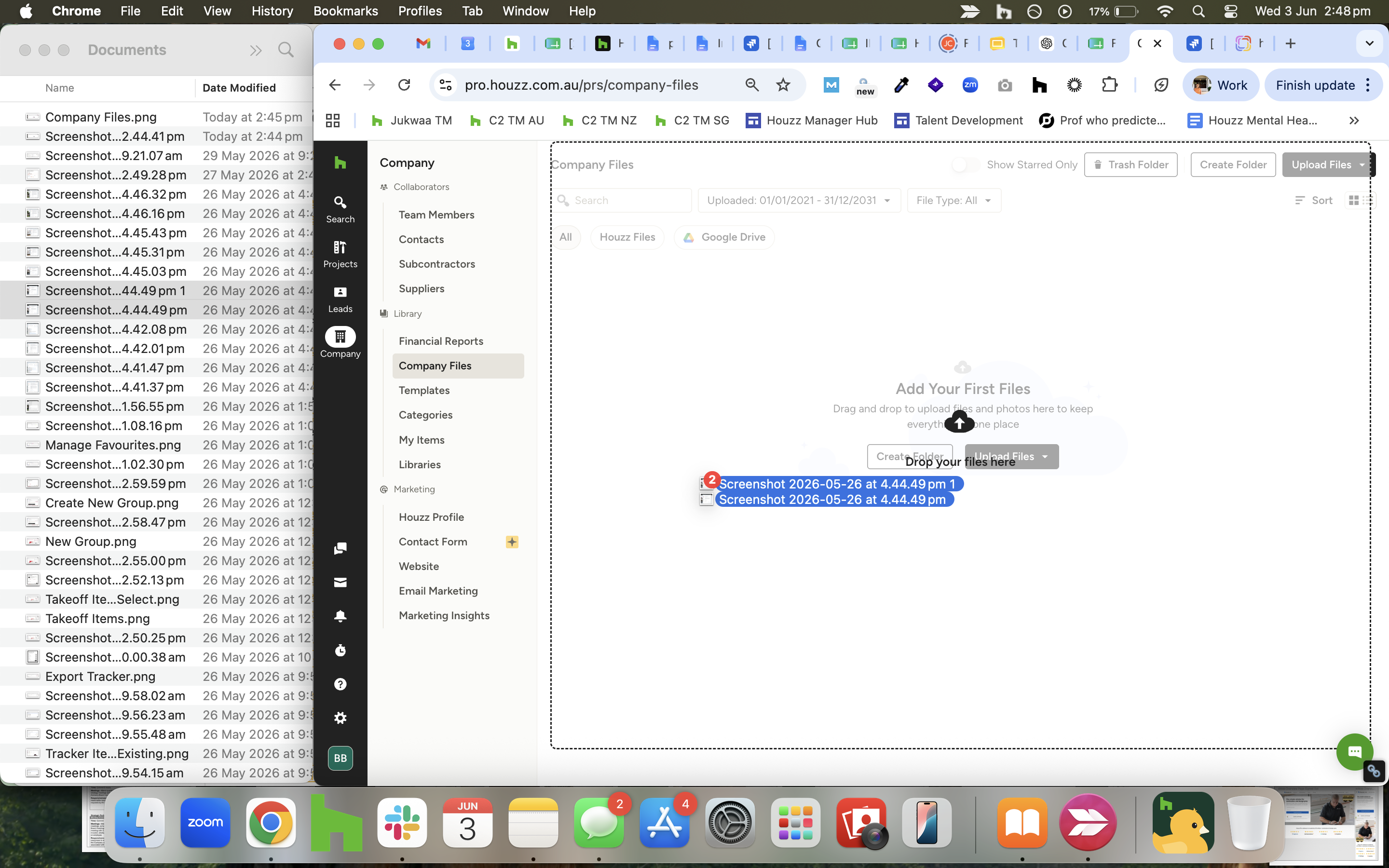Viewport: 1389px width, 868px height.
Task: Open Team Members in the Company menu
Action: [x=436, y=215]
